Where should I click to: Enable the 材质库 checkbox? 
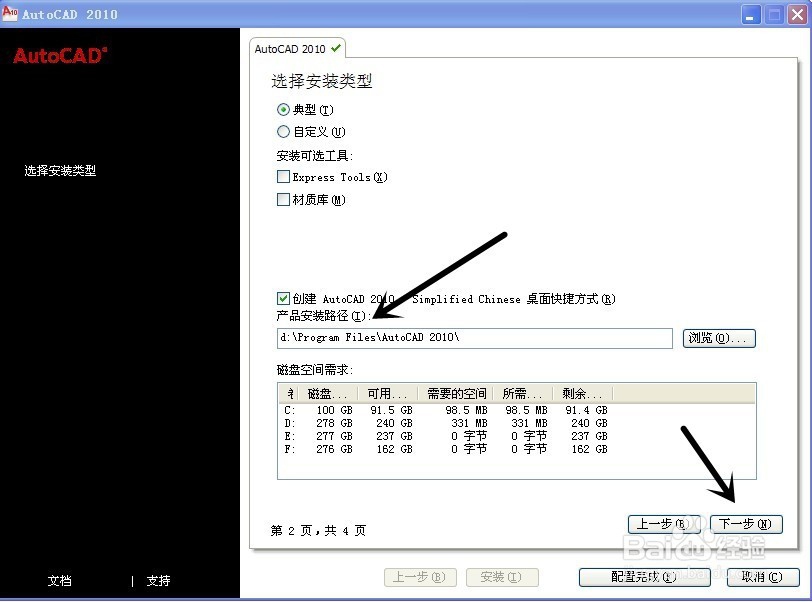point(283,199)
